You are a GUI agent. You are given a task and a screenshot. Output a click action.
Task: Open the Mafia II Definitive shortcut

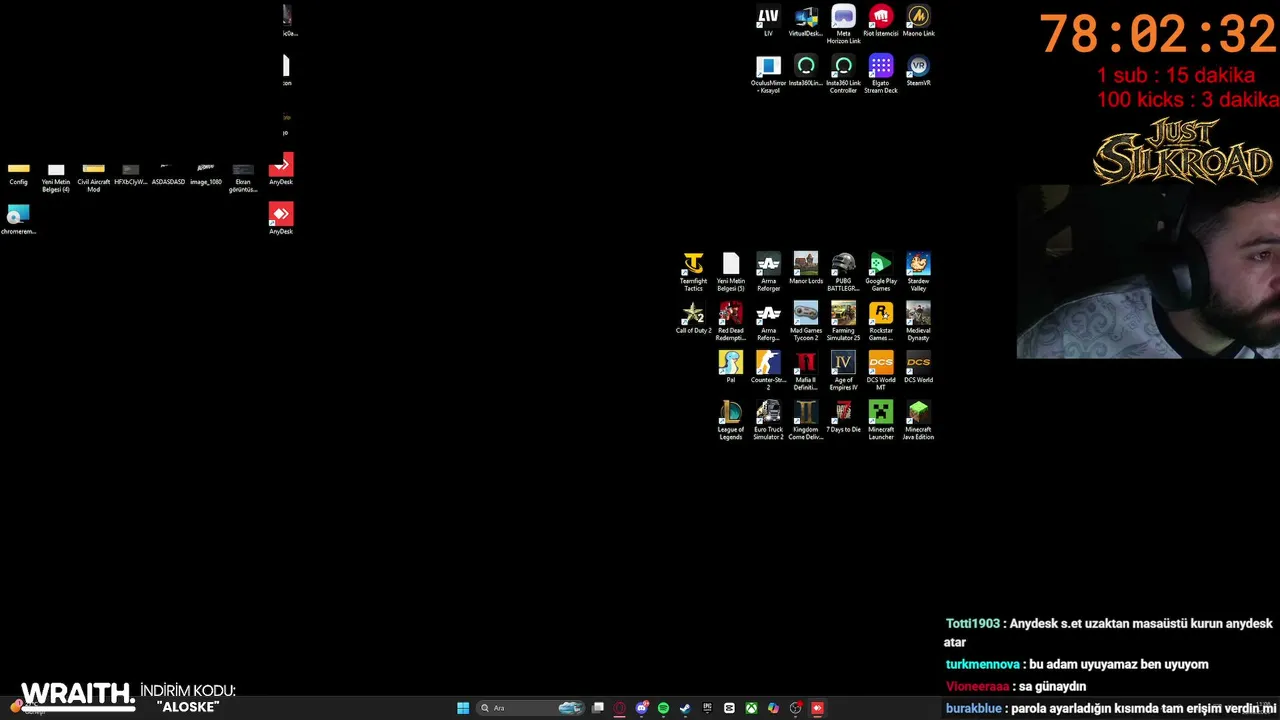[806, 371]
